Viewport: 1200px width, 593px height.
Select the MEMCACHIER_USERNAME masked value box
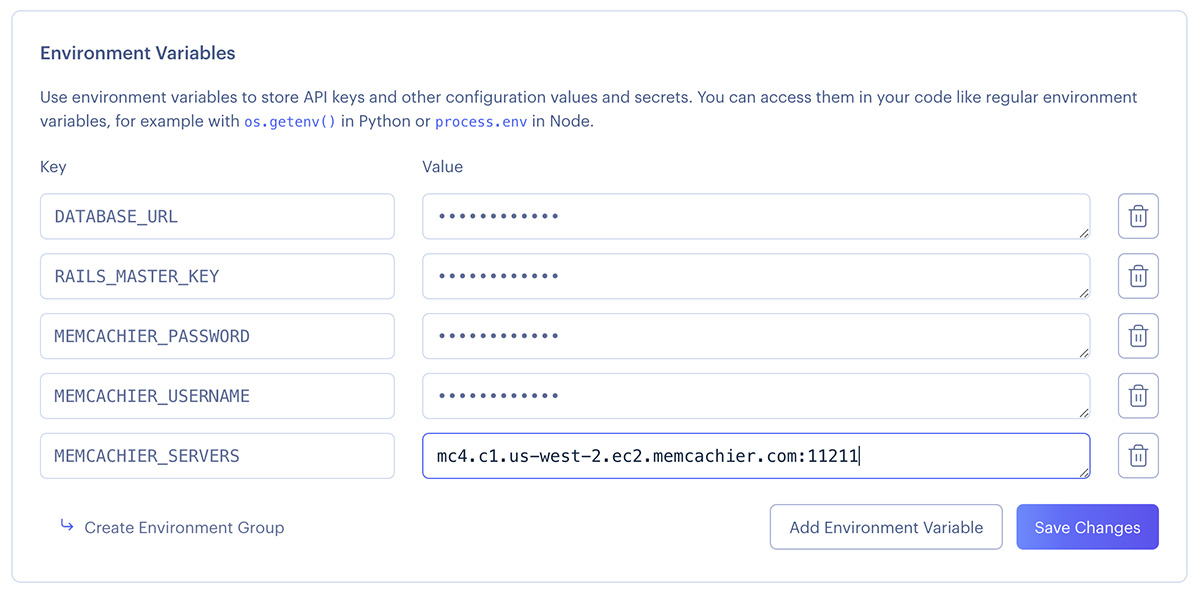coord(755,396)
